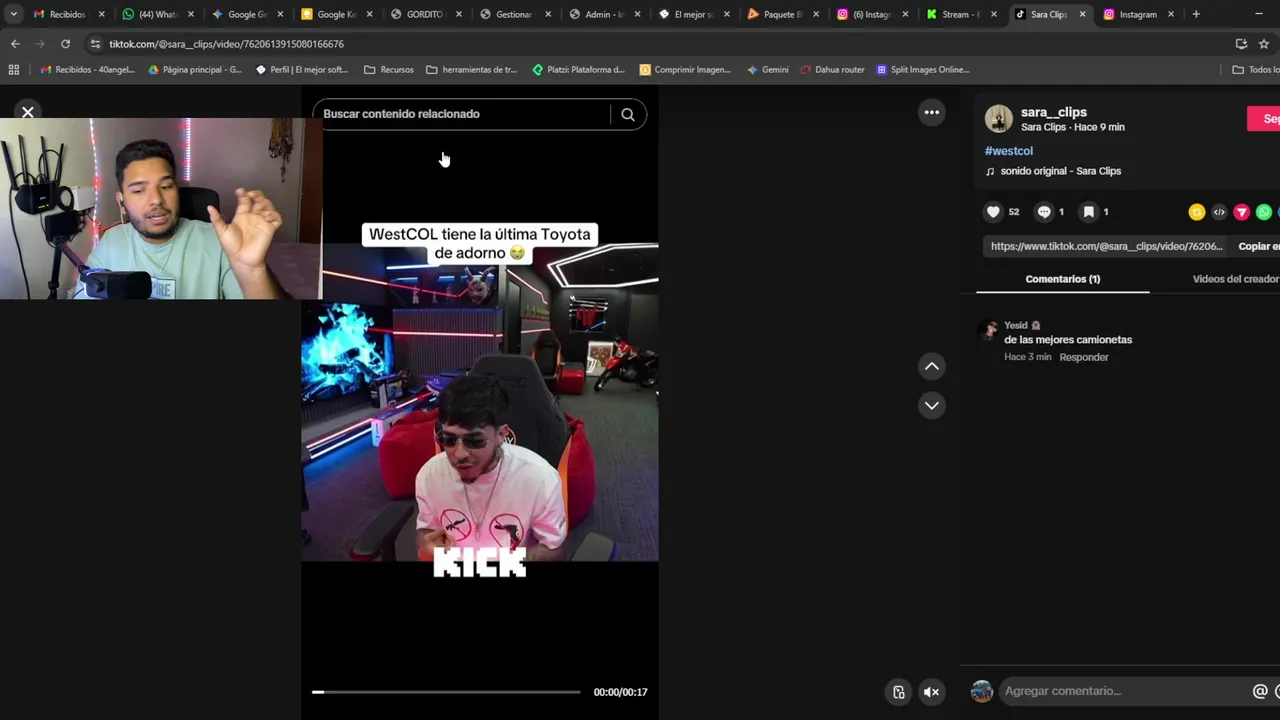Click the search magnifier icon beside Buscar contenido
1280x720 pixels.
click(x=628, y=114)
